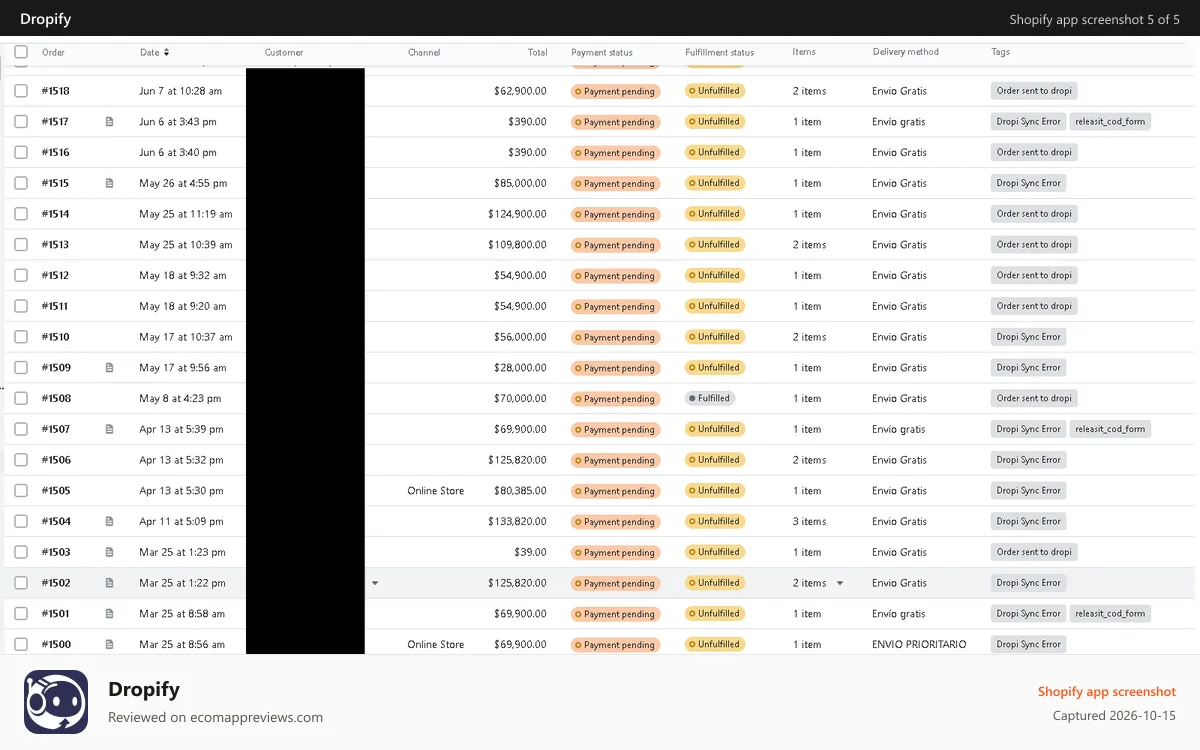Click the $39.00 total on order #1503

point(531,552)
